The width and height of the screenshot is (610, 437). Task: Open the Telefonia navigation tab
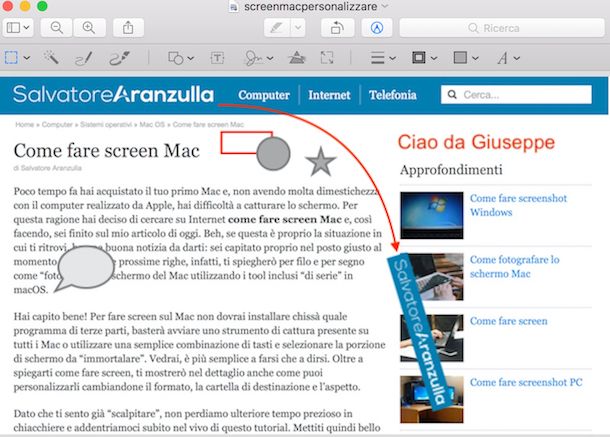393,95
